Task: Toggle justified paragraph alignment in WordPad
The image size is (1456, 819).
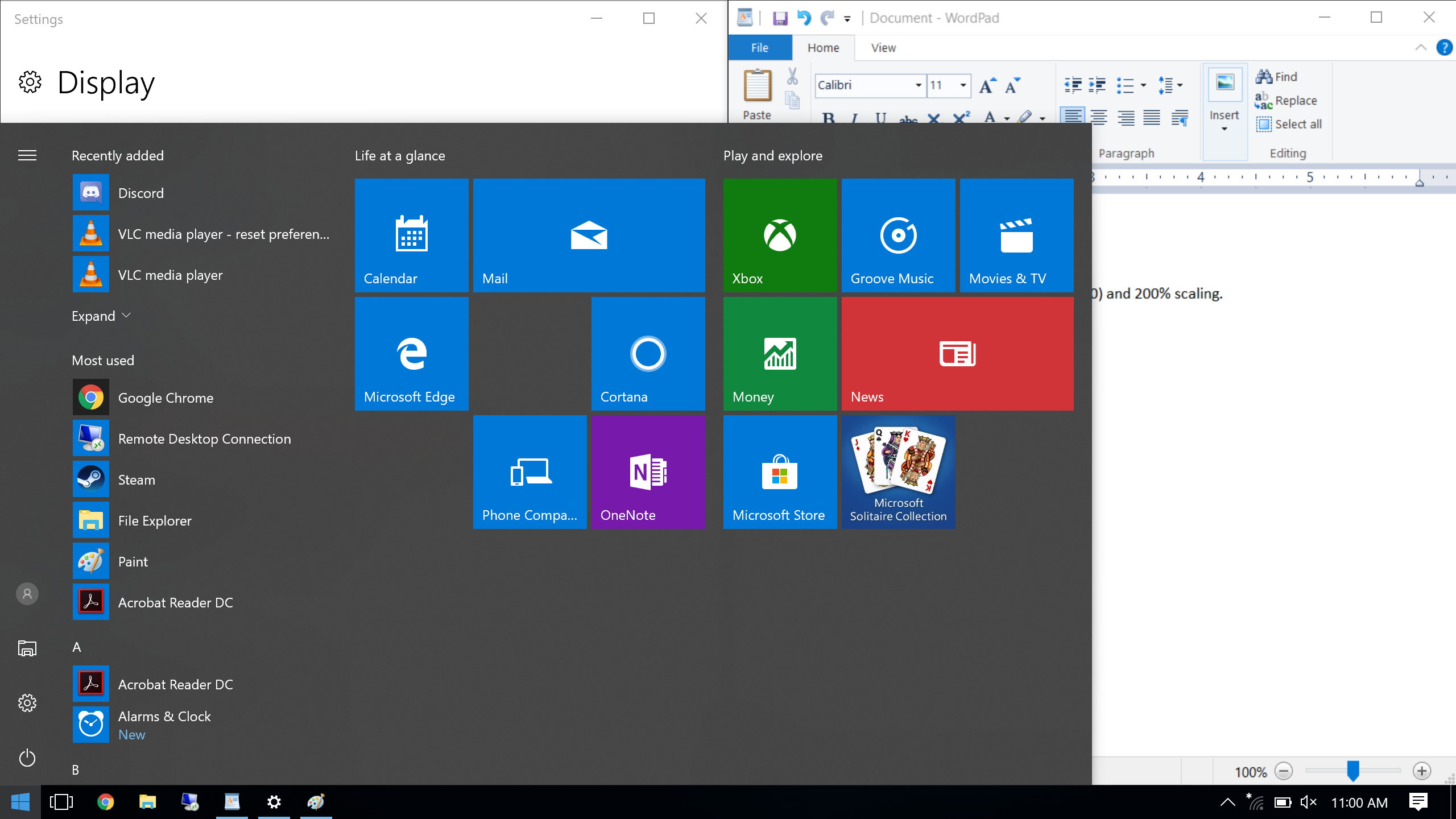Action: [1152, 117]
